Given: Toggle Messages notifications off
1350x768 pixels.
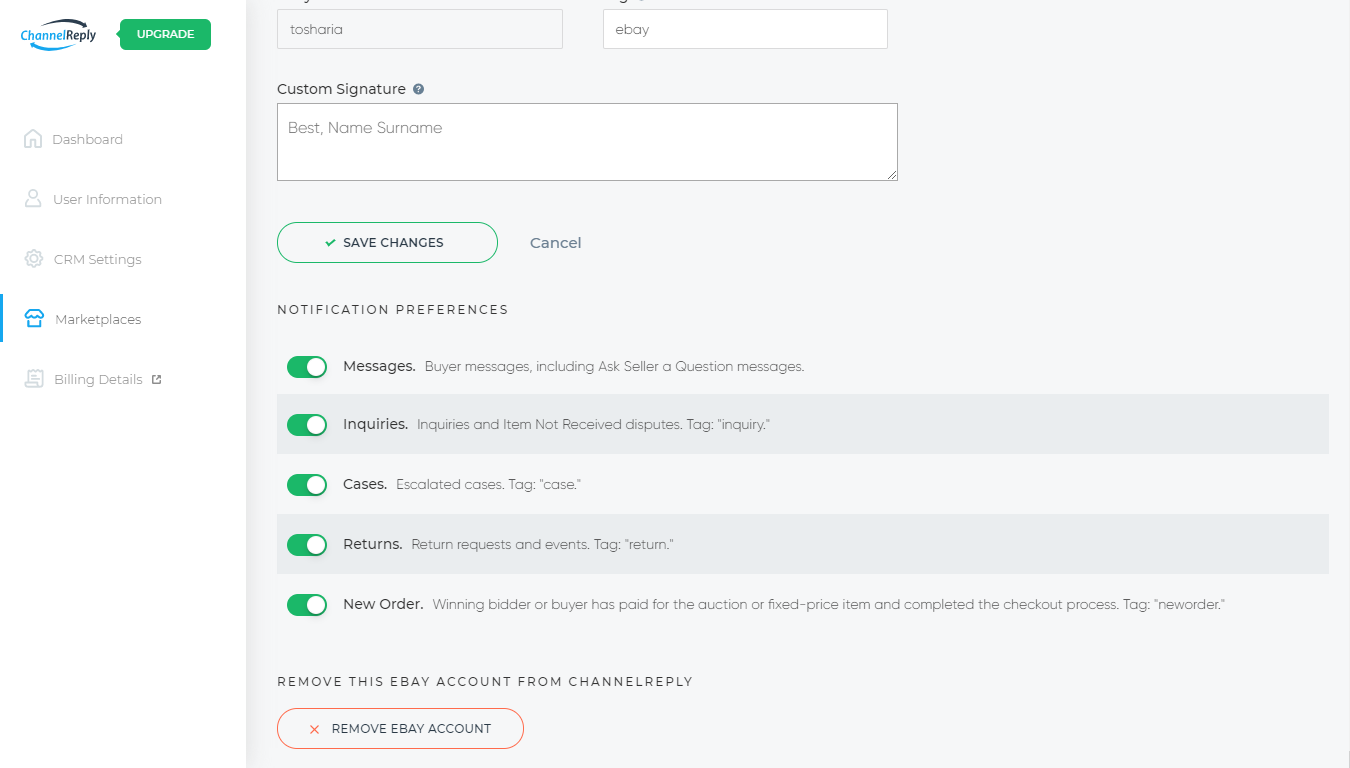Looking at the screenshot, I should [307, 367].
